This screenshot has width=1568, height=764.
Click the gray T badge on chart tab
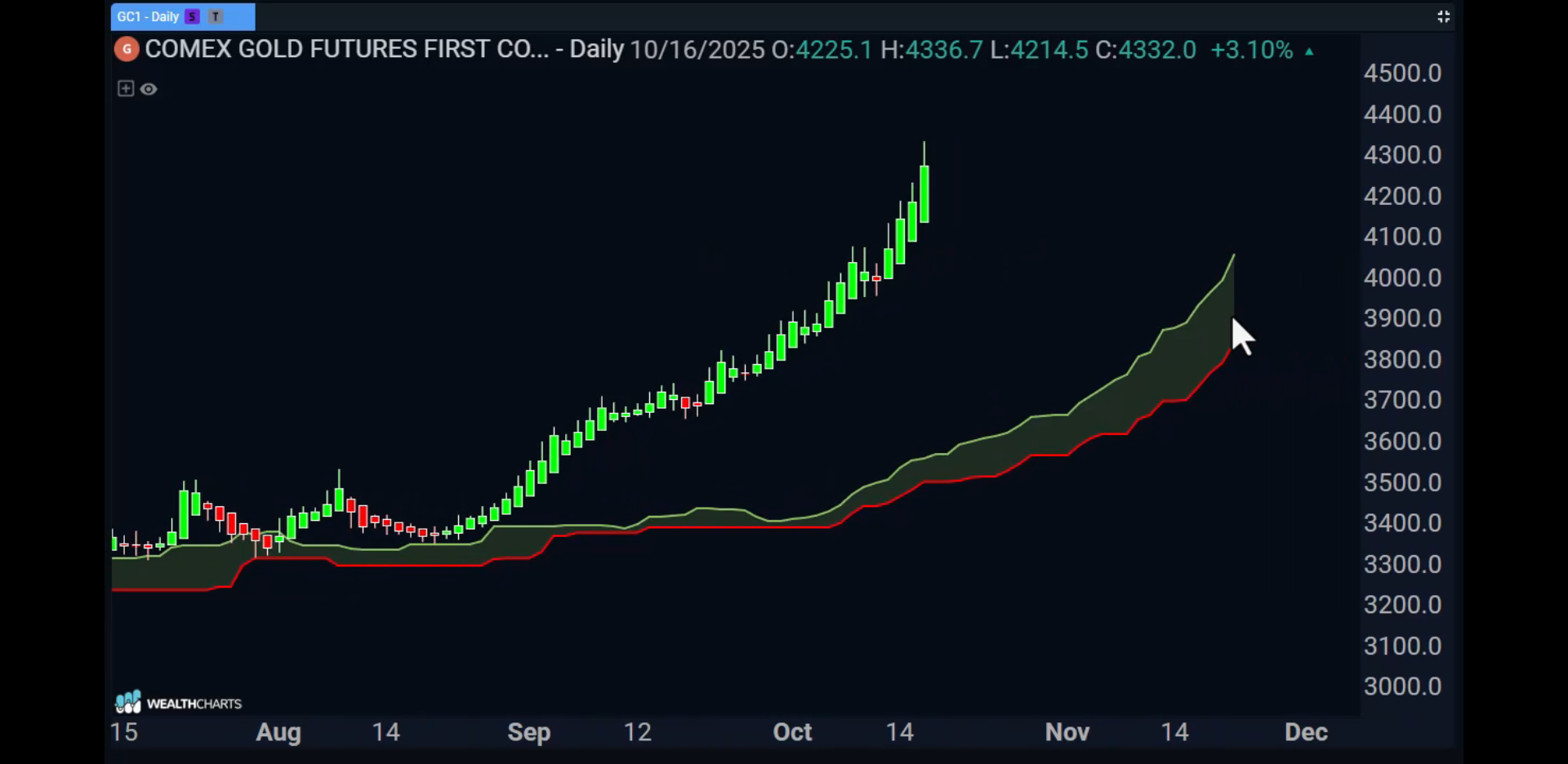point(216,16)
